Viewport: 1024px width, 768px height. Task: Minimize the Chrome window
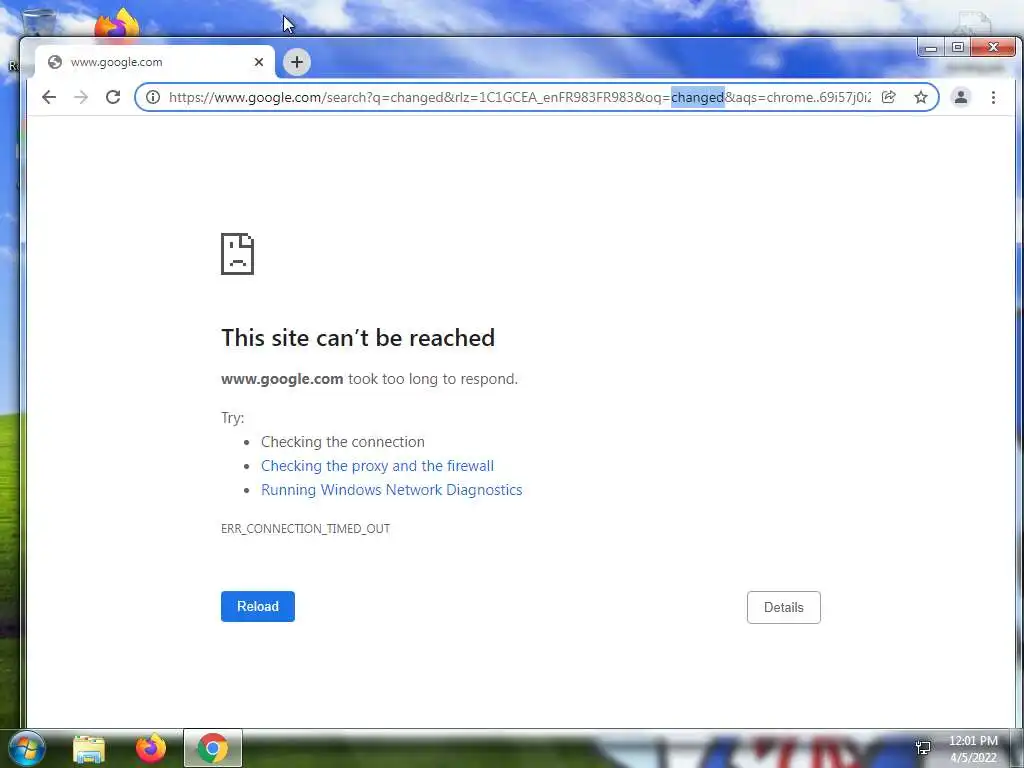(x=931, y=48)
